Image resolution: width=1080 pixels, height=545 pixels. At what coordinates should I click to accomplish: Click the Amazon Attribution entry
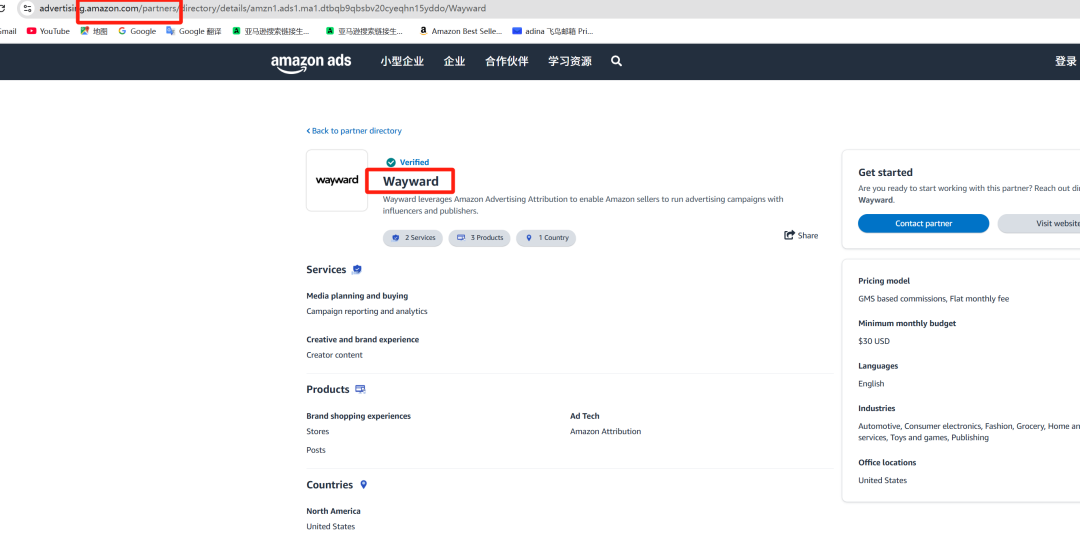[605, 431]
